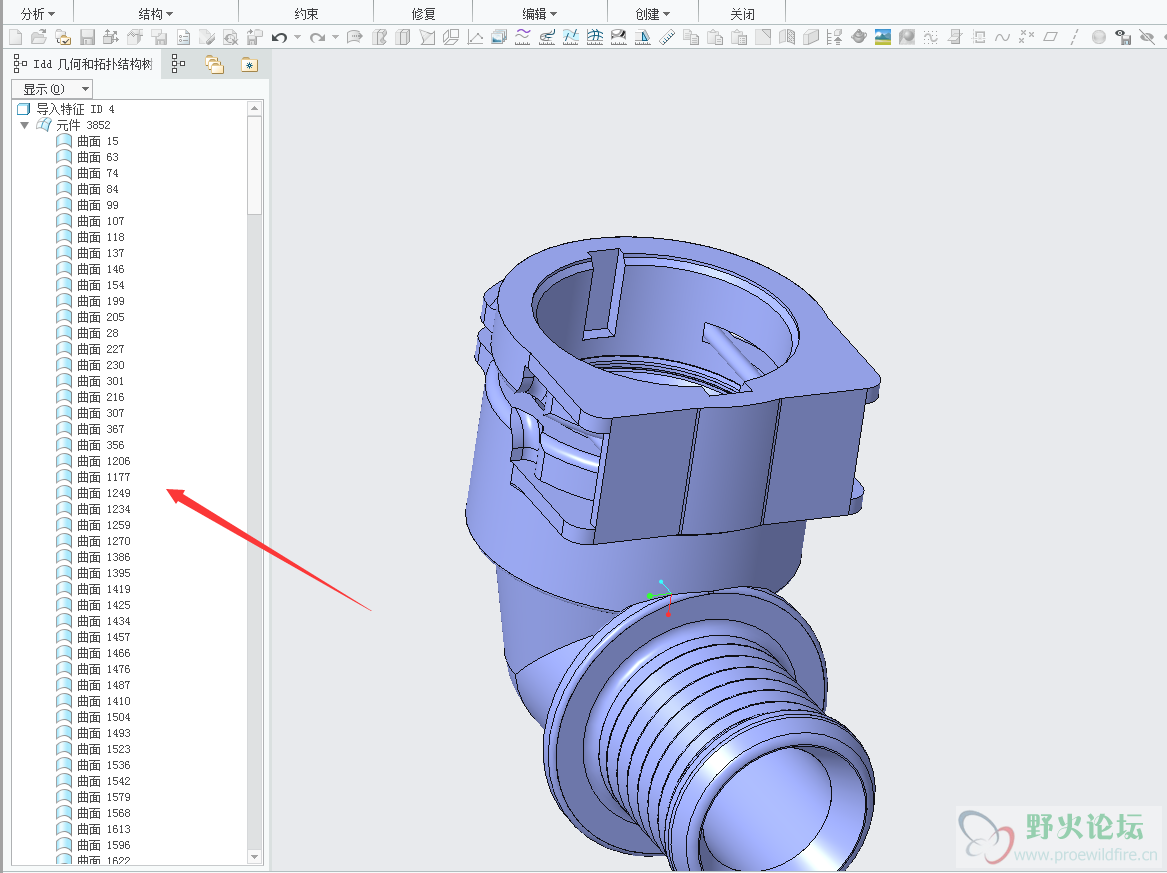Click the ruler measure icon
The height and width of the screenshot is (873, 1167).
(x=667, y=36)
